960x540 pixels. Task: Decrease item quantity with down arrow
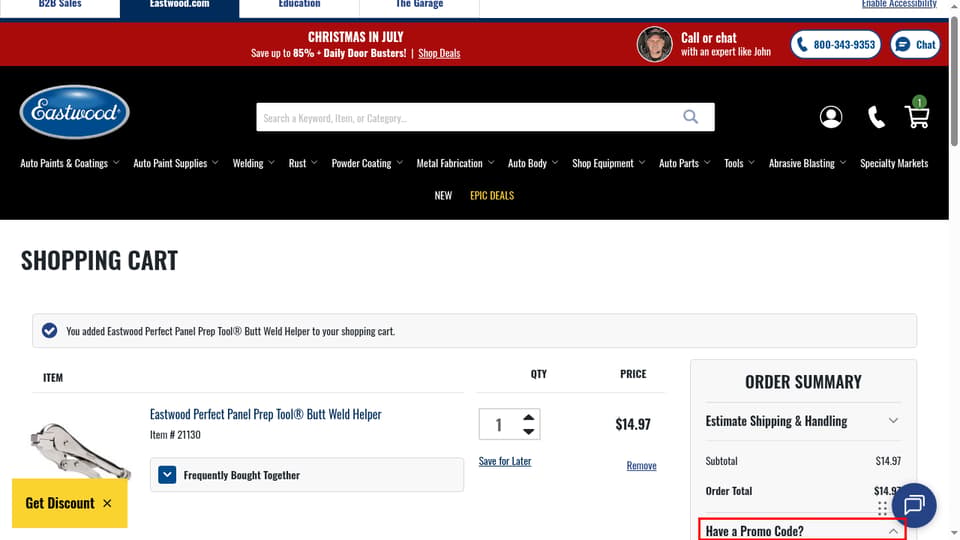[x=528, y=432]
